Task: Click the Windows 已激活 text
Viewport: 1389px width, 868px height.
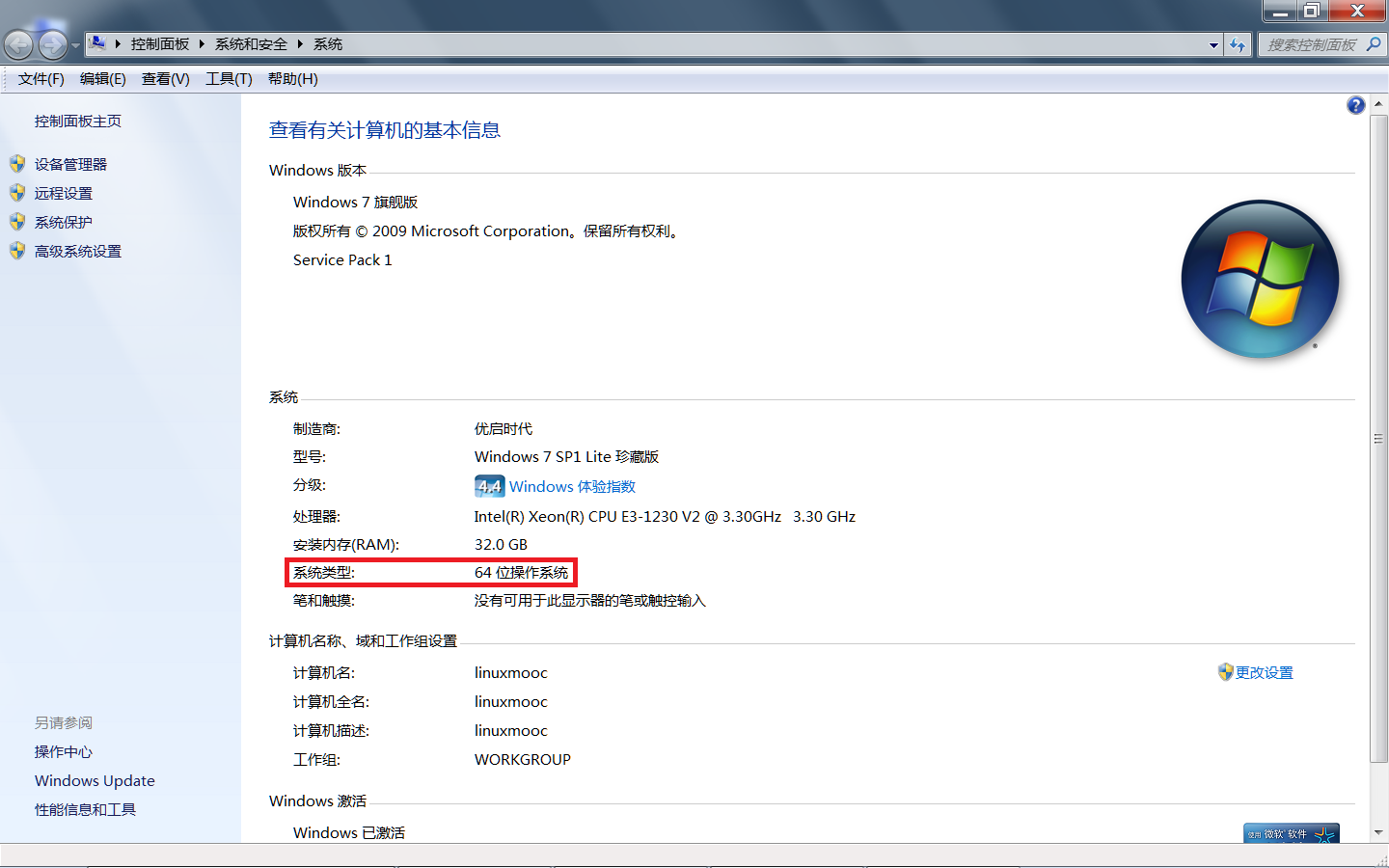Action: pos(349,833)
